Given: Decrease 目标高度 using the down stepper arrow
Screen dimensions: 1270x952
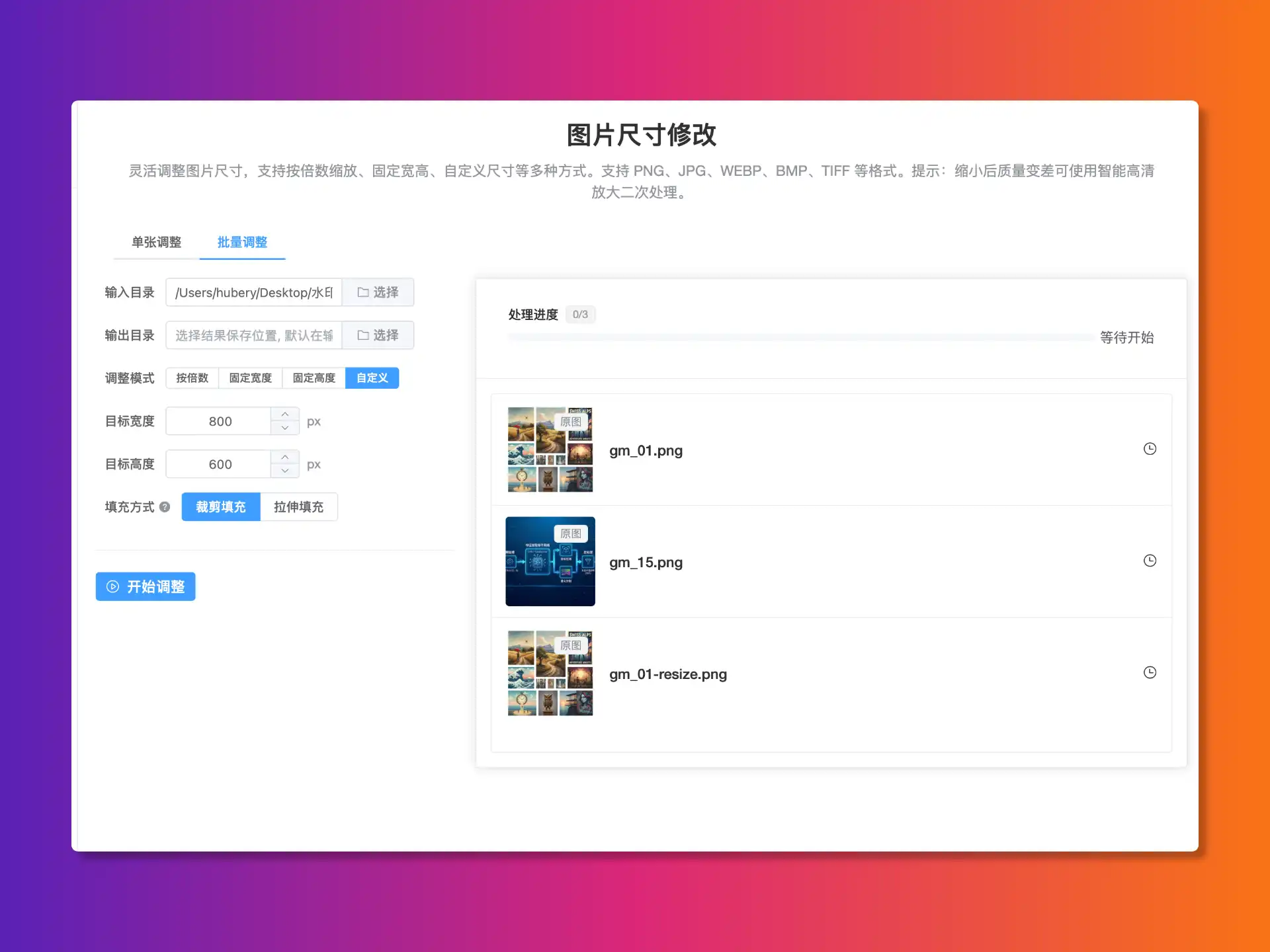Looking at the screenshot, I should pyautogui.click(x=284, y=470).
